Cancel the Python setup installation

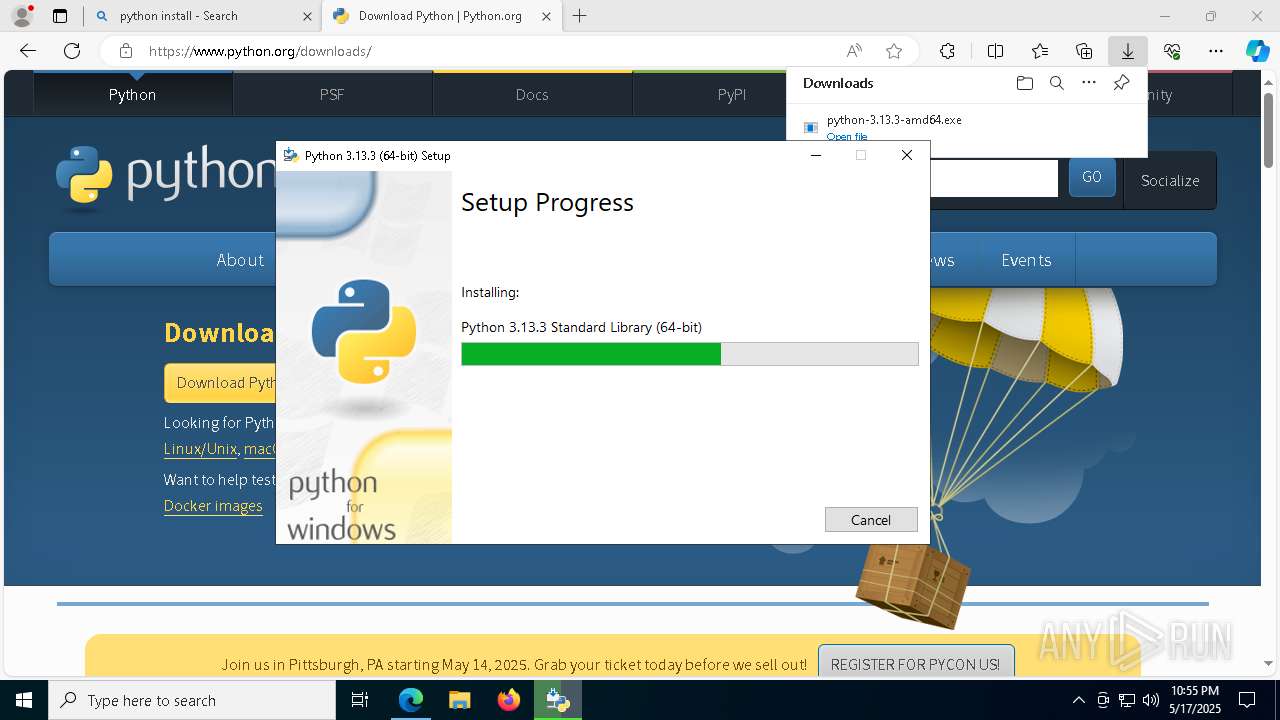coord(871,520)
